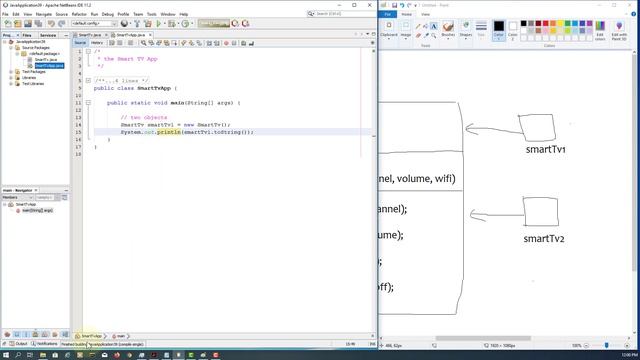640x360 pixels.
Task: Expand the Test Packages tree node
Action: pos(11,72)
